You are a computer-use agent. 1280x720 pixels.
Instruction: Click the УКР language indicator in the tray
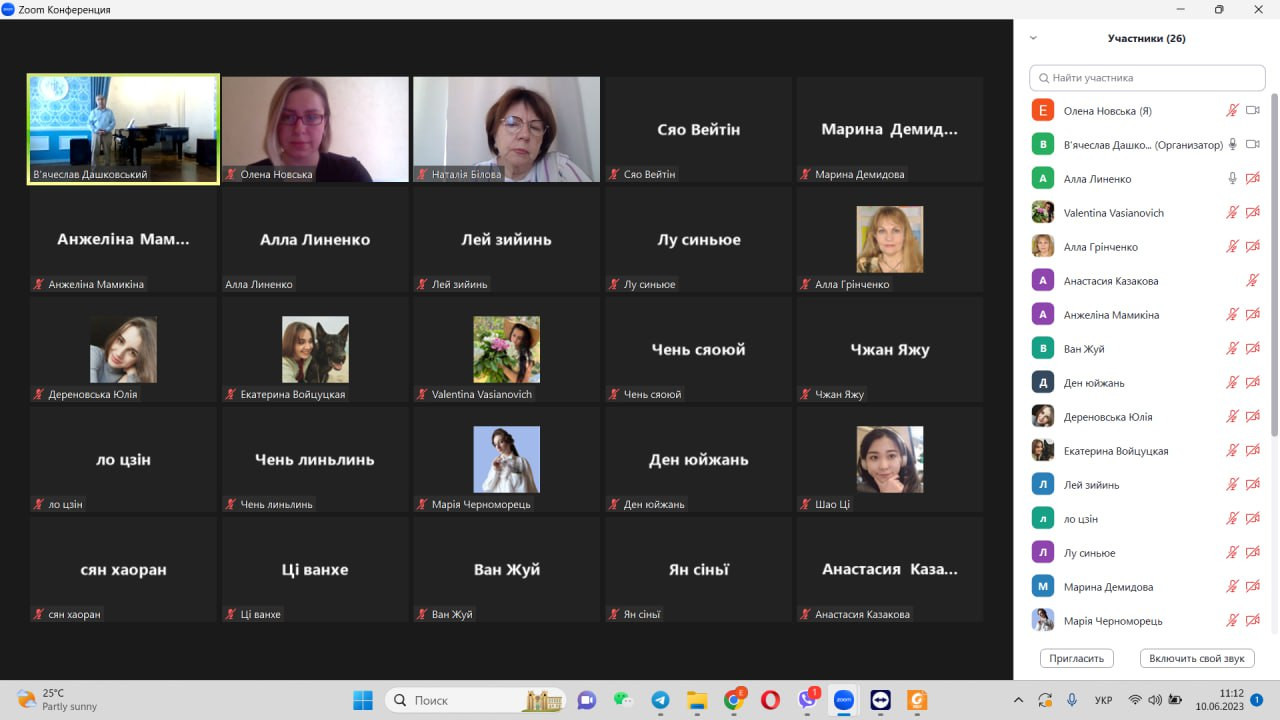1103,700
